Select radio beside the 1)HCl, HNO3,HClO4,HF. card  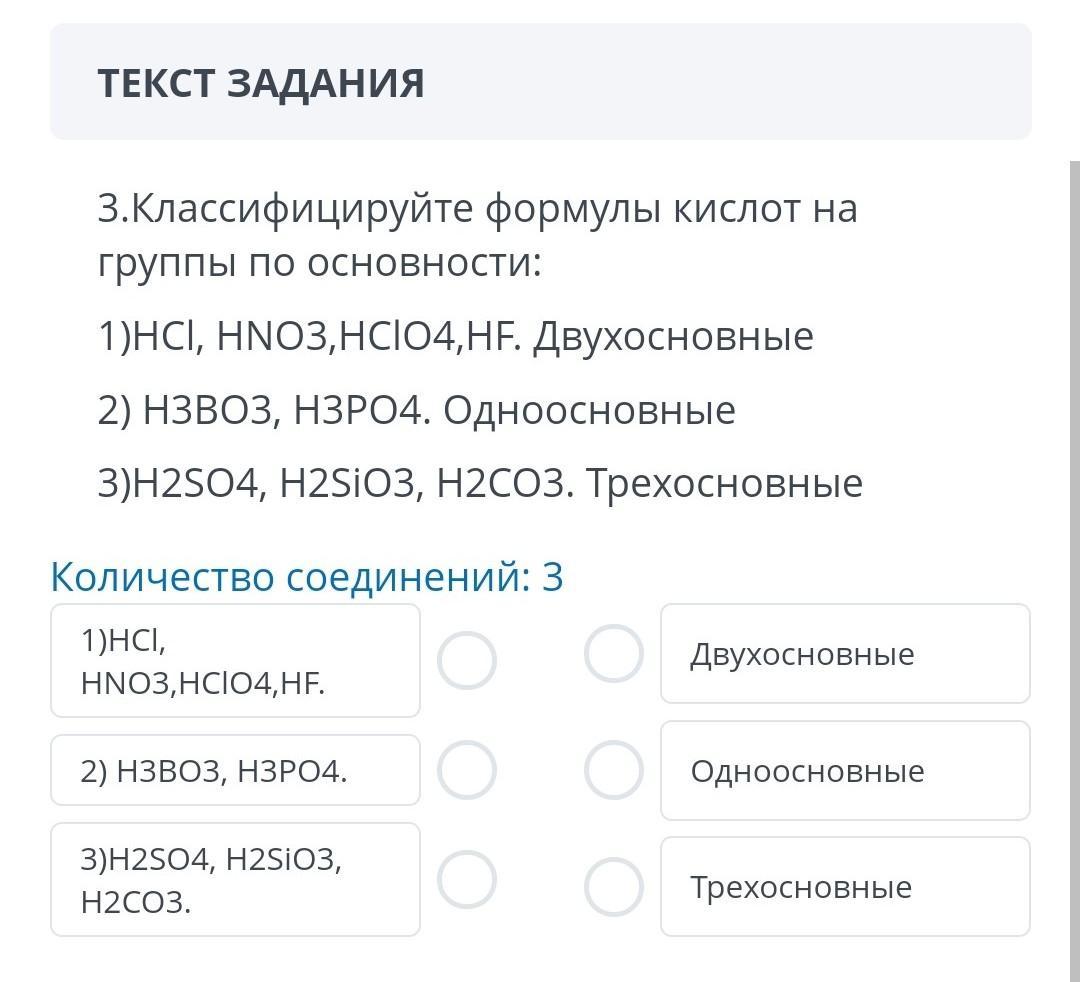pos(467,661)
